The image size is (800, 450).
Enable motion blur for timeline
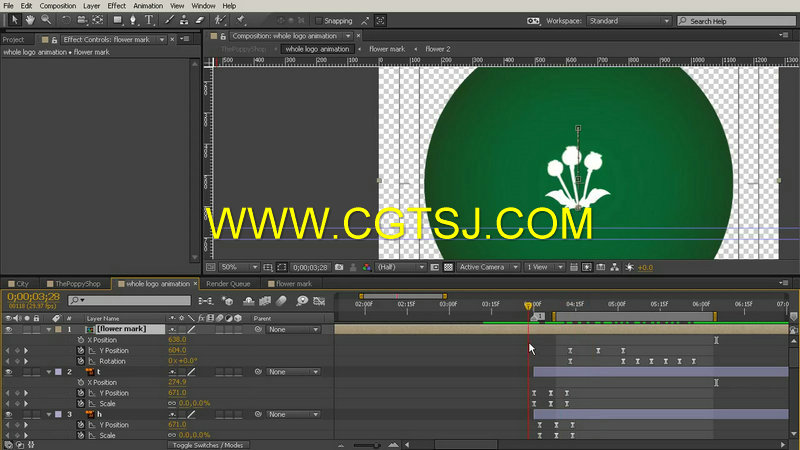click(282, 301)
